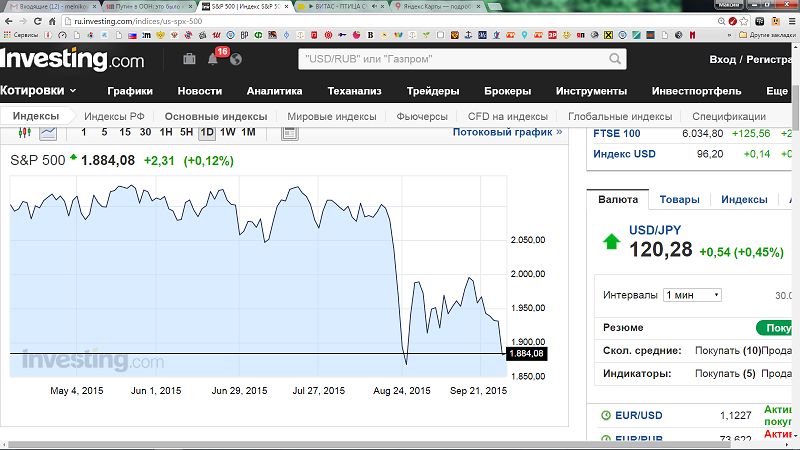The image size is (800, 450).
Task: Select the Индексы submenu tab
Action: [x=36, y=116]
